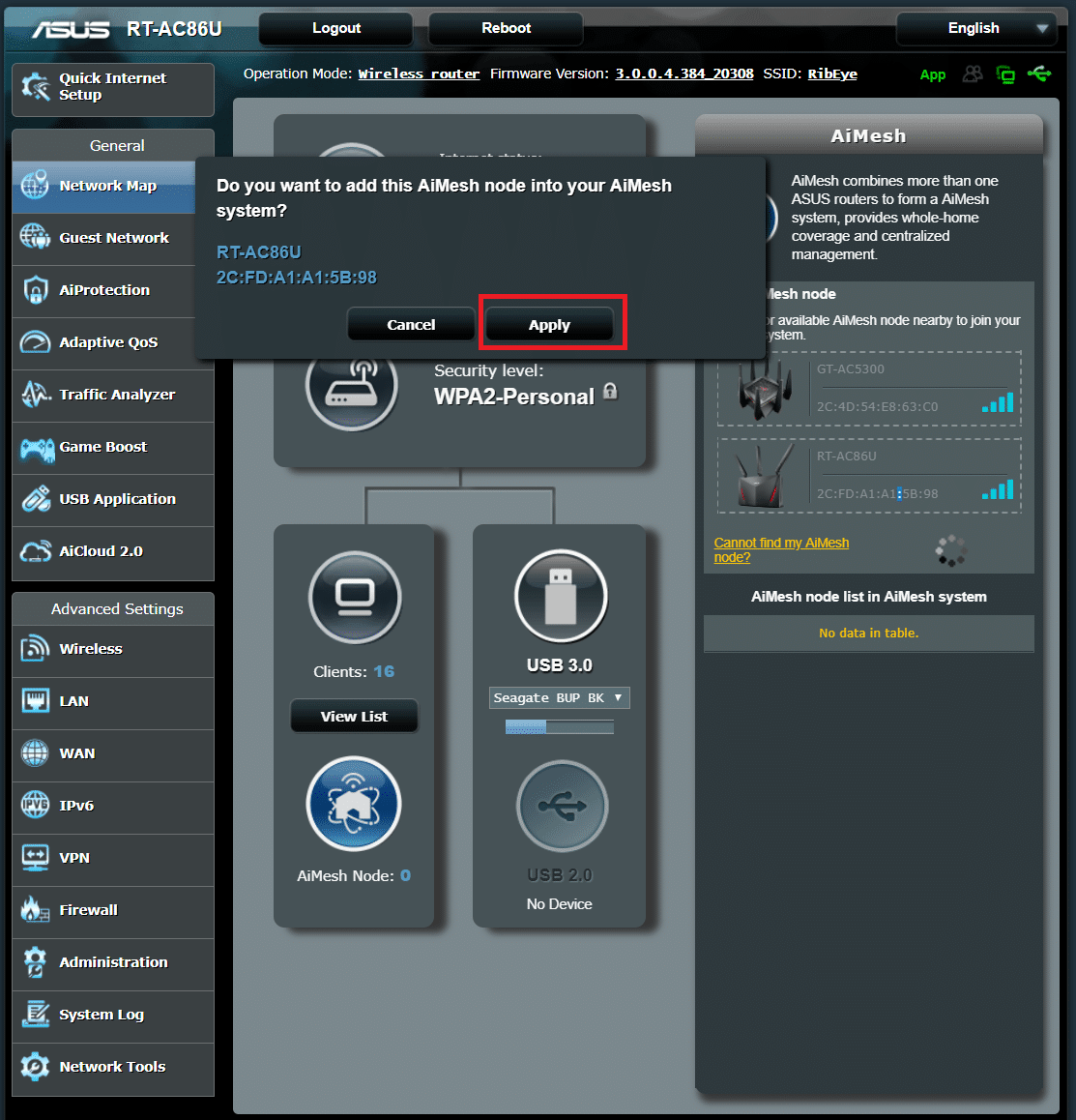Open the Traffic Analyzer menu item
Screen dimensions: 1076x1120
[113, 395]
